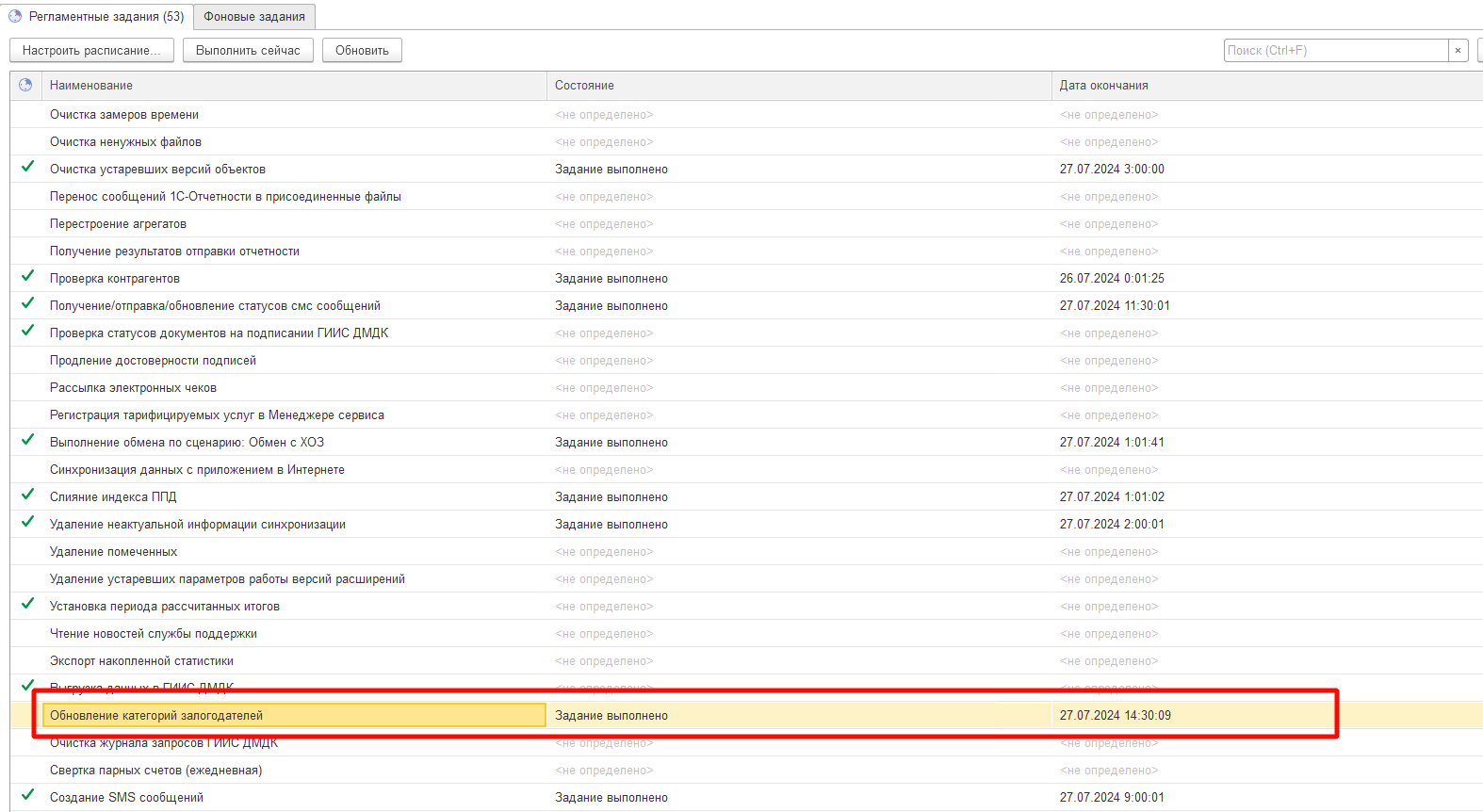Select row Синхронизация данных с приложением в Интернете

point(746,469)
